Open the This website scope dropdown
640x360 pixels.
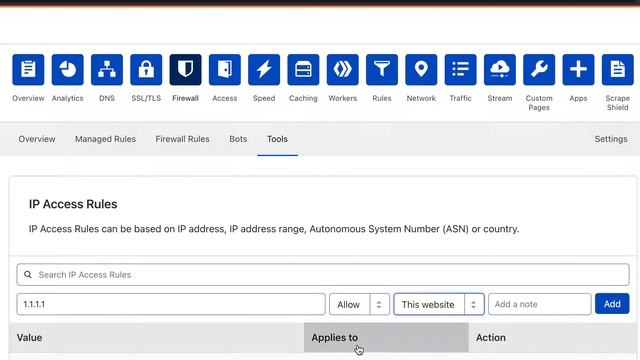pos(439,304)
